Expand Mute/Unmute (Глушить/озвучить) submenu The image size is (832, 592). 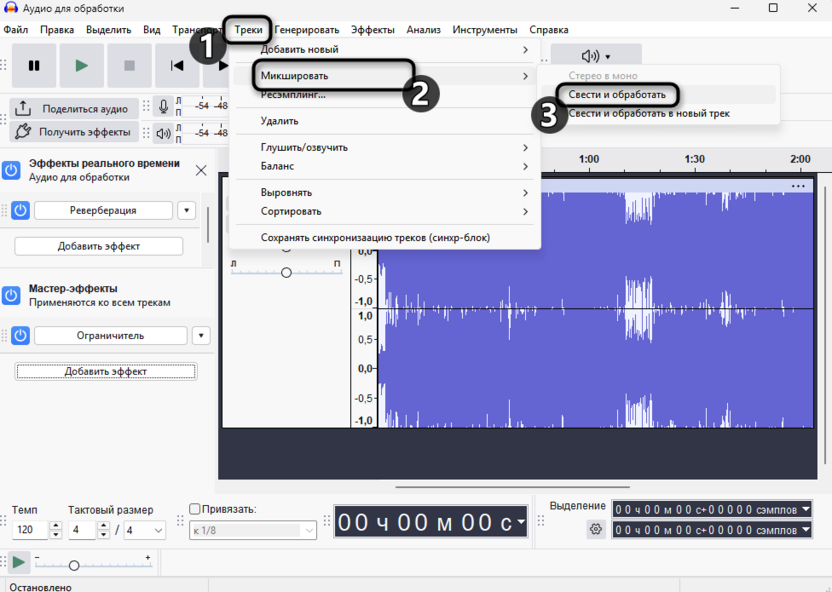click(x=385, y=147)
